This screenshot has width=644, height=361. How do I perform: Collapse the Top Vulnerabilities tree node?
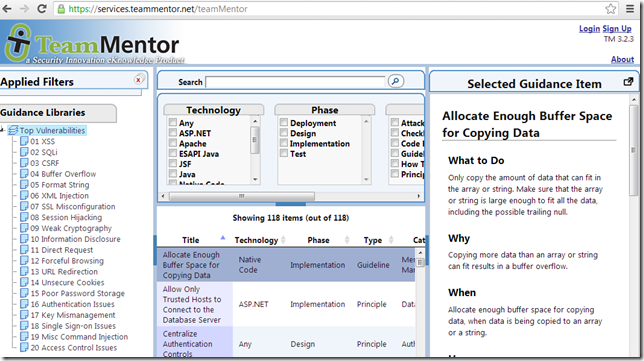[2, 130]
